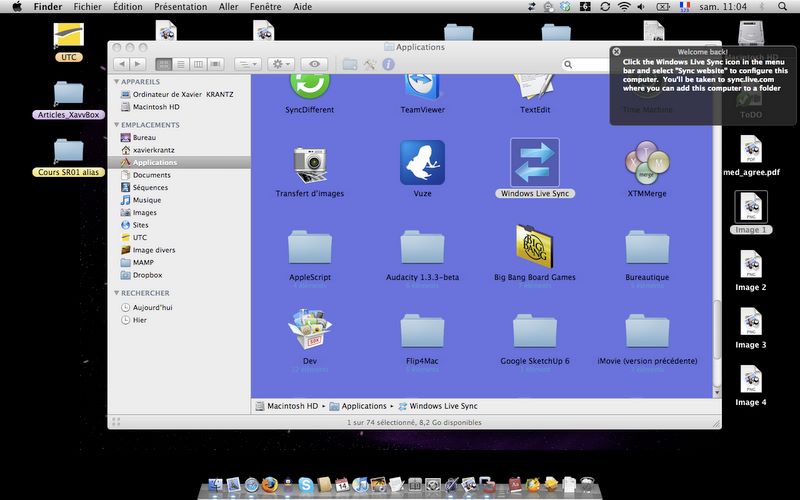800x500 pixels.
Task: Select the Audacity 1.3.3-beta folder
Action: 422,247
